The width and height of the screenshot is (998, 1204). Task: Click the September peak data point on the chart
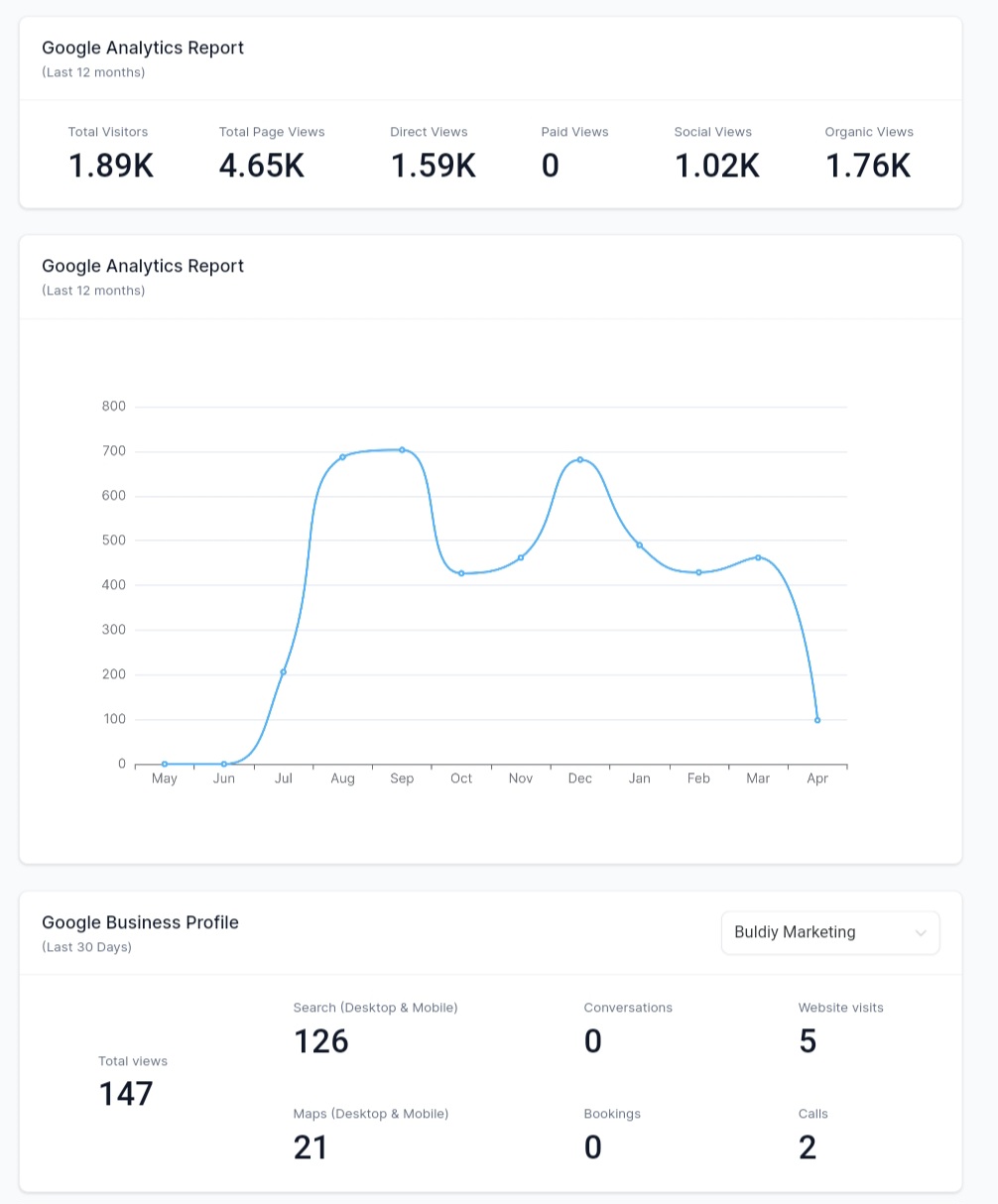pyautogui.click(x=402, y=449)
